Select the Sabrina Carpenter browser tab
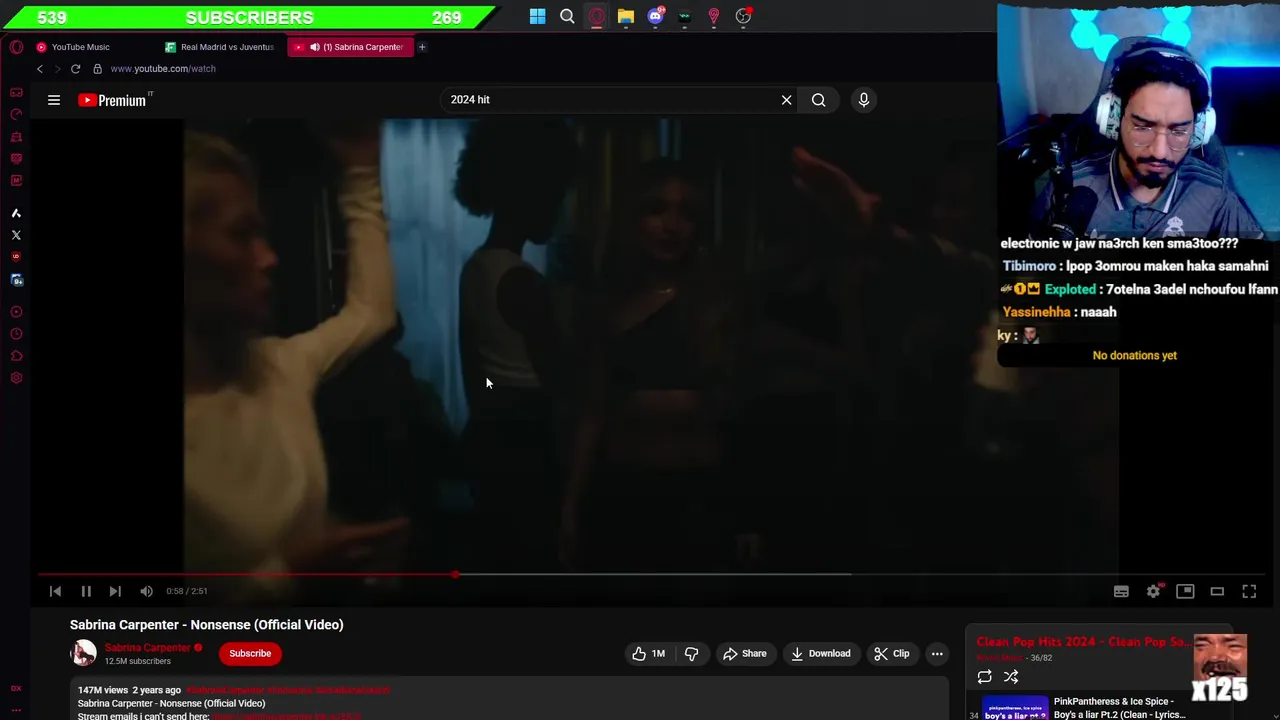Image resolution: width=1280 pixels, height=720 pixels. pyautogui.click(x=350, y=47)
